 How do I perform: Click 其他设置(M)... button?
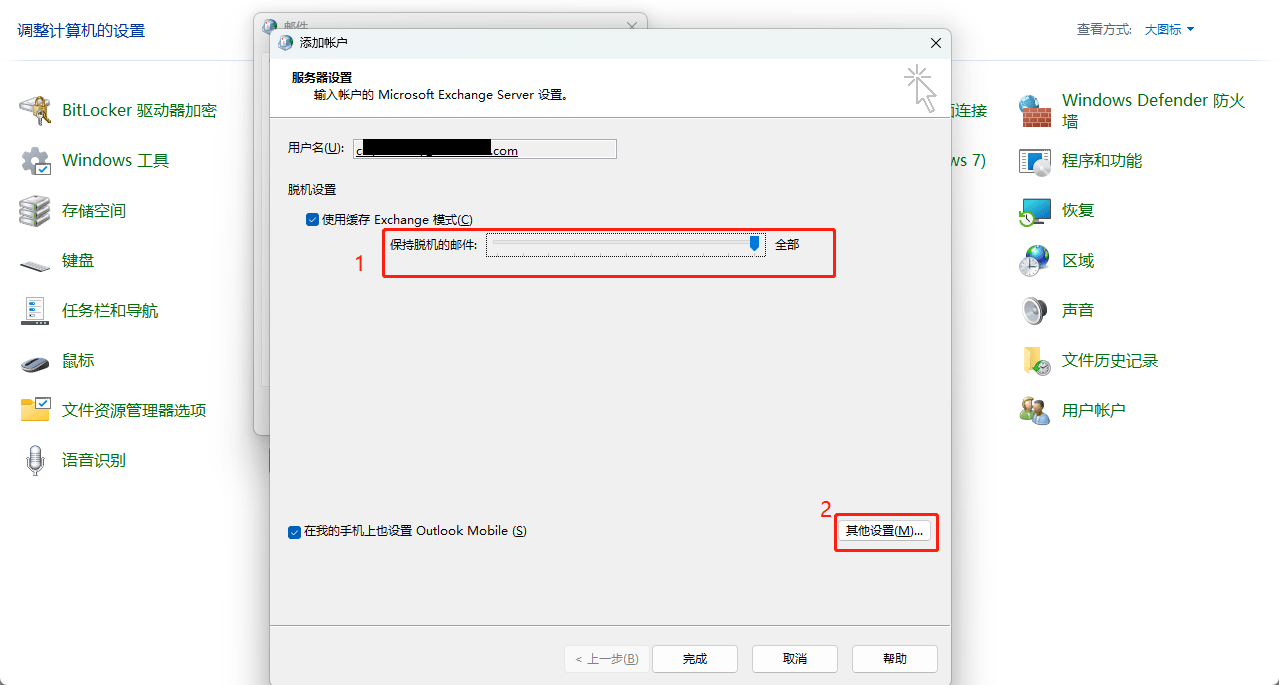[884, 531]
